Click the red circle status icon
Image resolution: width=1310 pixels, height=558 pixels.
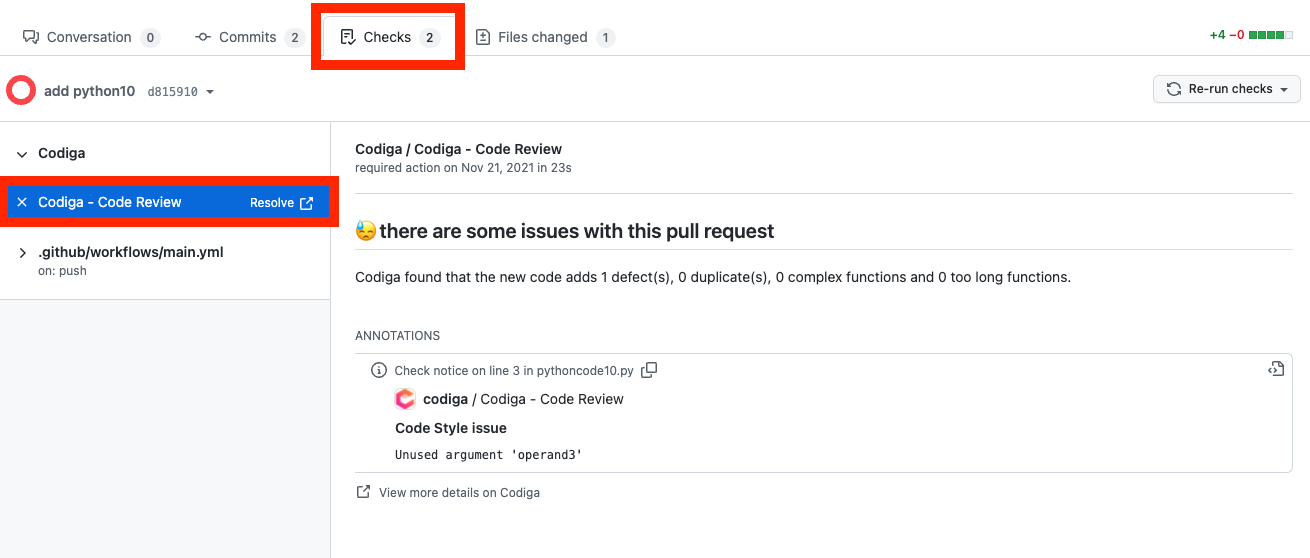tap(21, 91)
